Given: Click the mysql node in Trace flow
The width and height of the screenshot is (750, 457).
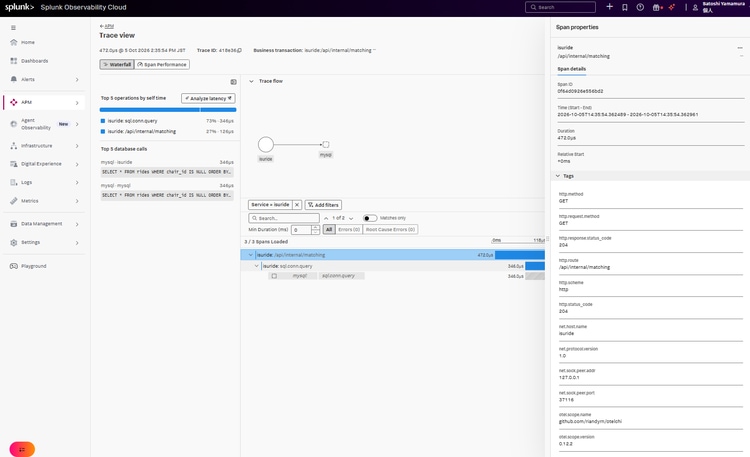Looking at the screenshot, I should [326, 145].
